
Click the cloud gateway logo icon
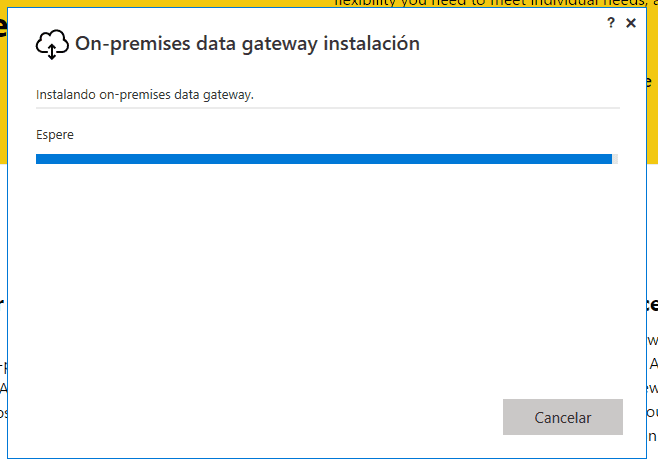click(52, 44)
